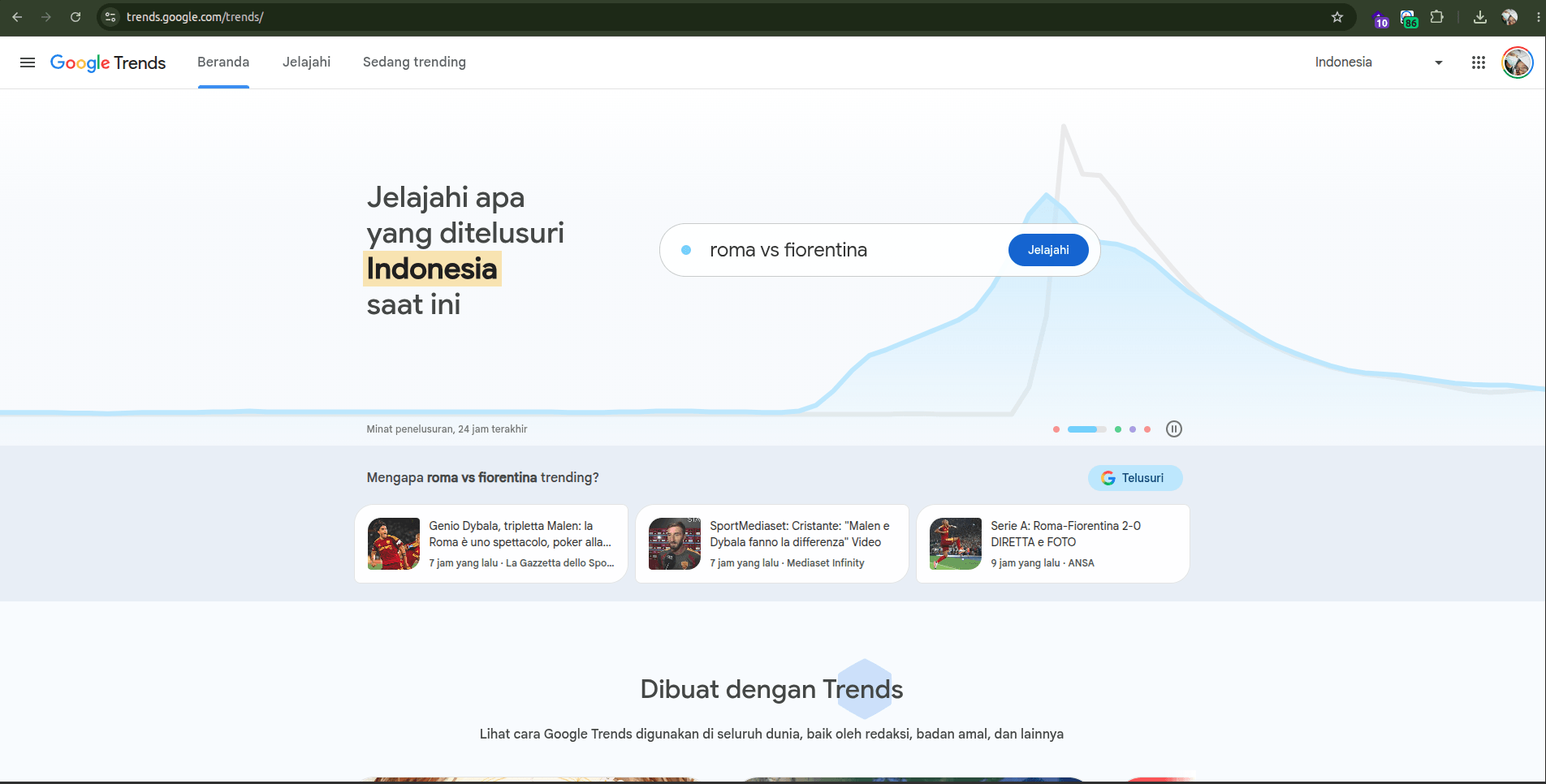This screenshot has height=784, width=1546.
Task: Click the "9 jam yang lalu · ANSA" line
Action: pyautogui.click(x=1043, y=563)
